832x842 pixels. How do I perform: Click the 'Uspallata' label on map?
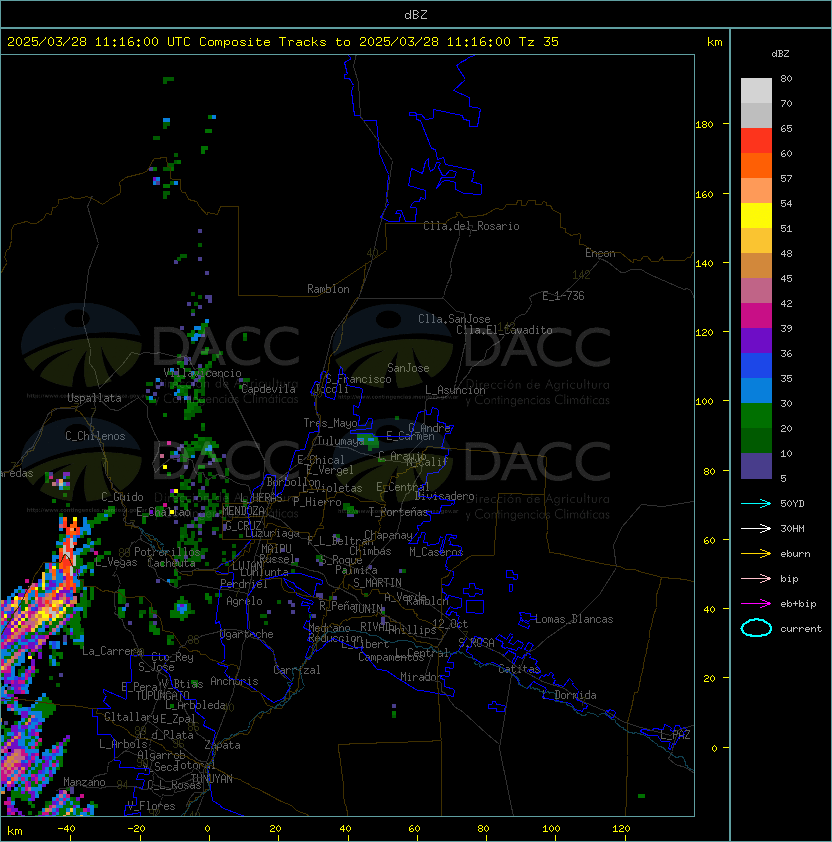(94, 398)
